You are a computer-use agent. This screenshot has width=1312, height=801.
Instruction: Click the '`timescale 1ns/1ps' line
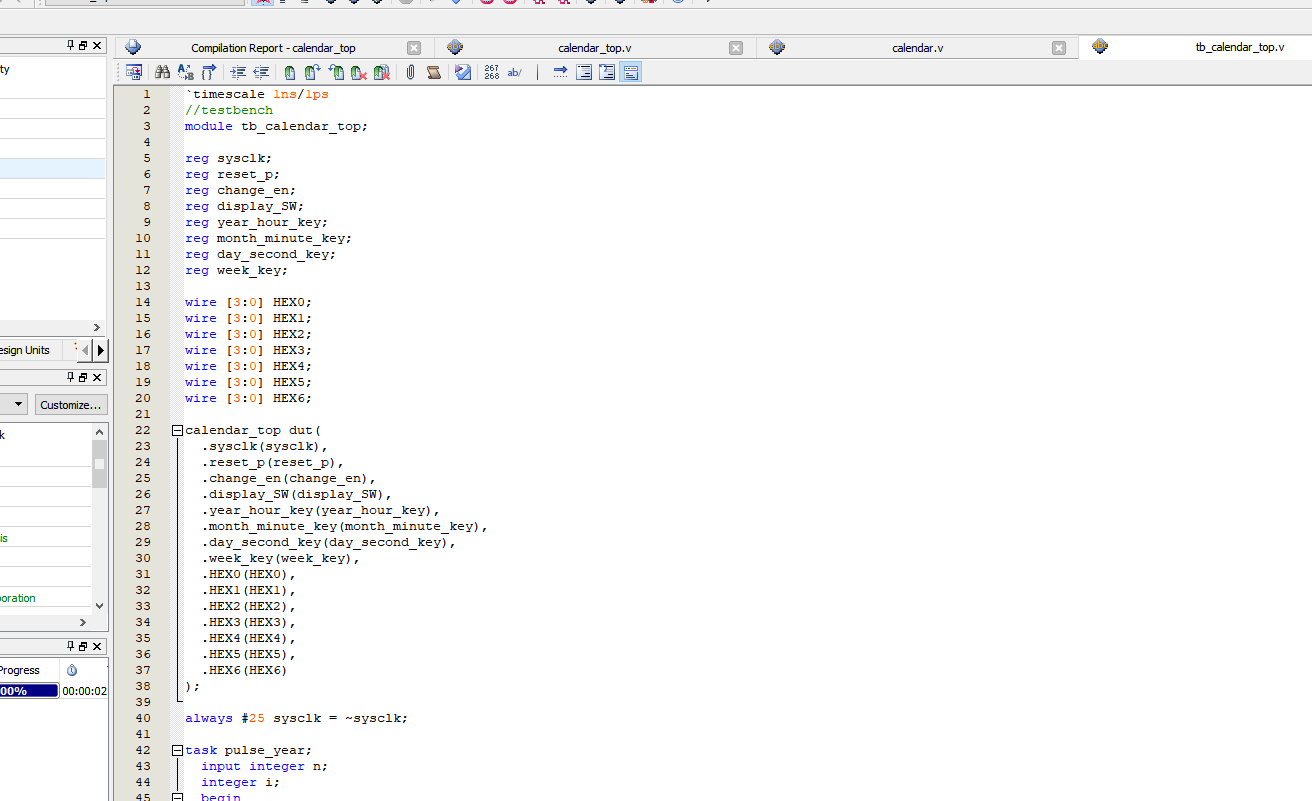click(256, 94)
